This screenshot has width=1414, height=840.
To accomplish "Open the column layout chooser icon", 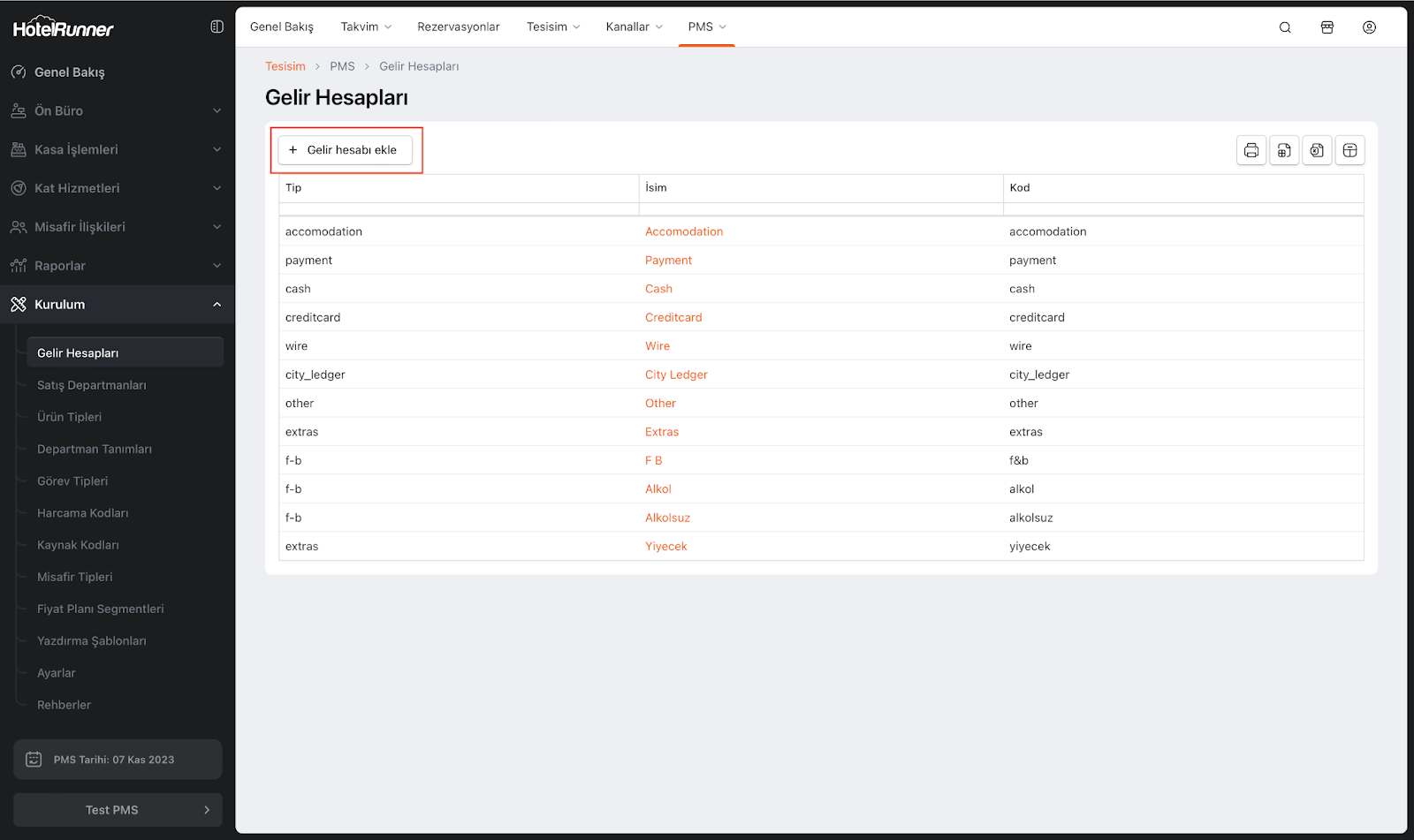I will pyautogui.click(x=1349, y=150).
